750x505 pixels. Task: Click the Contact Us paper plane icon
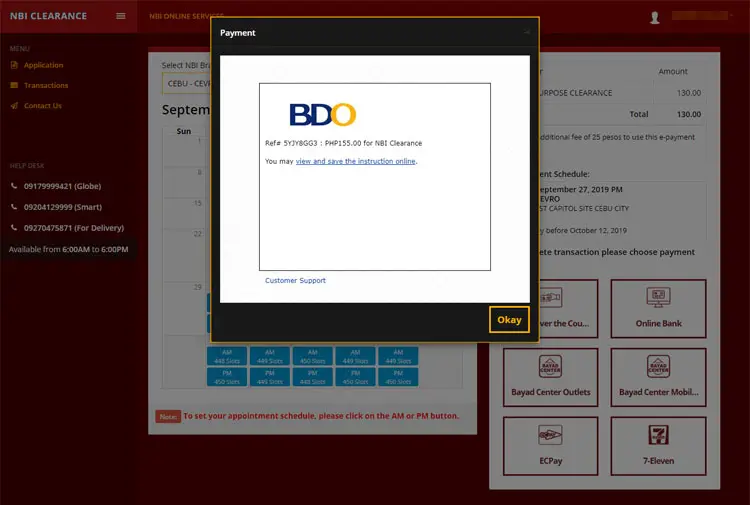(14, 106)
